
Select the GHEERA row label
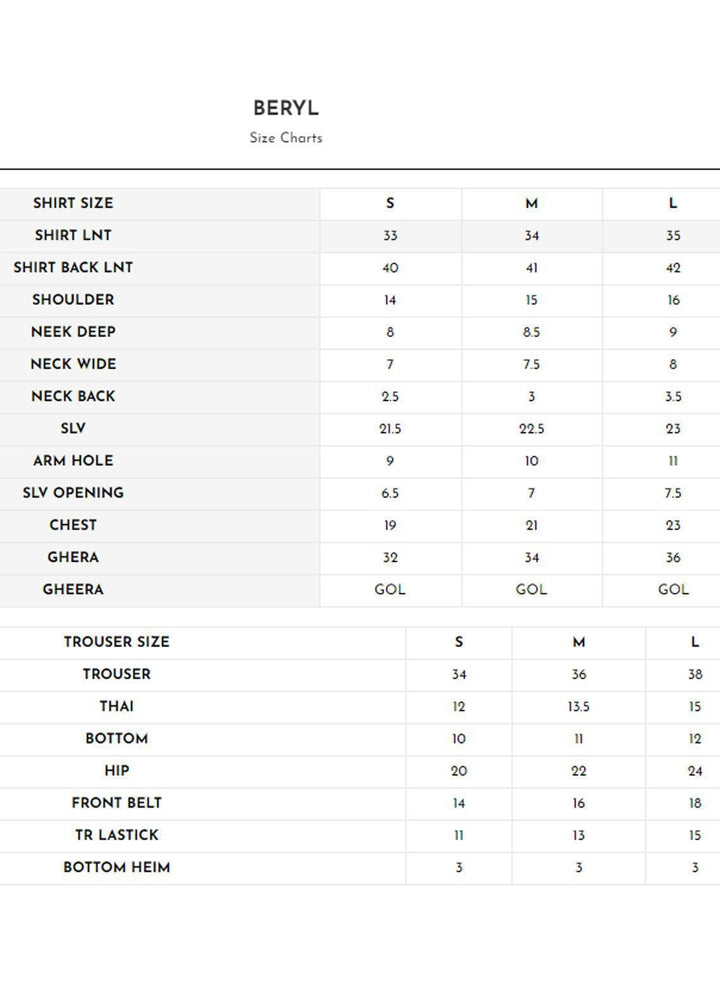[73, 589]
